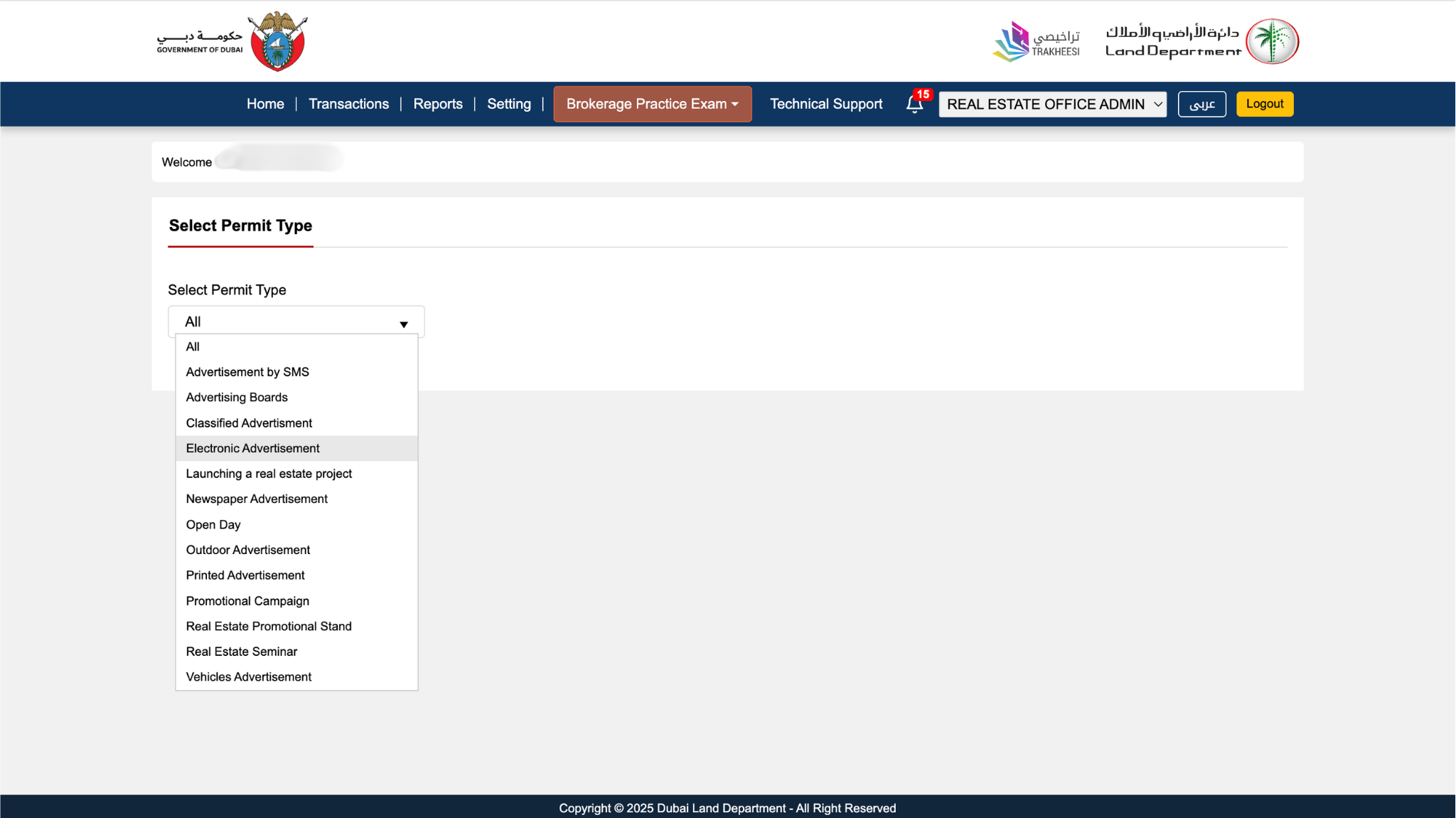Switch language with the Arabic button
This screenshot has height=818, width=1456.
(1201, 104)
